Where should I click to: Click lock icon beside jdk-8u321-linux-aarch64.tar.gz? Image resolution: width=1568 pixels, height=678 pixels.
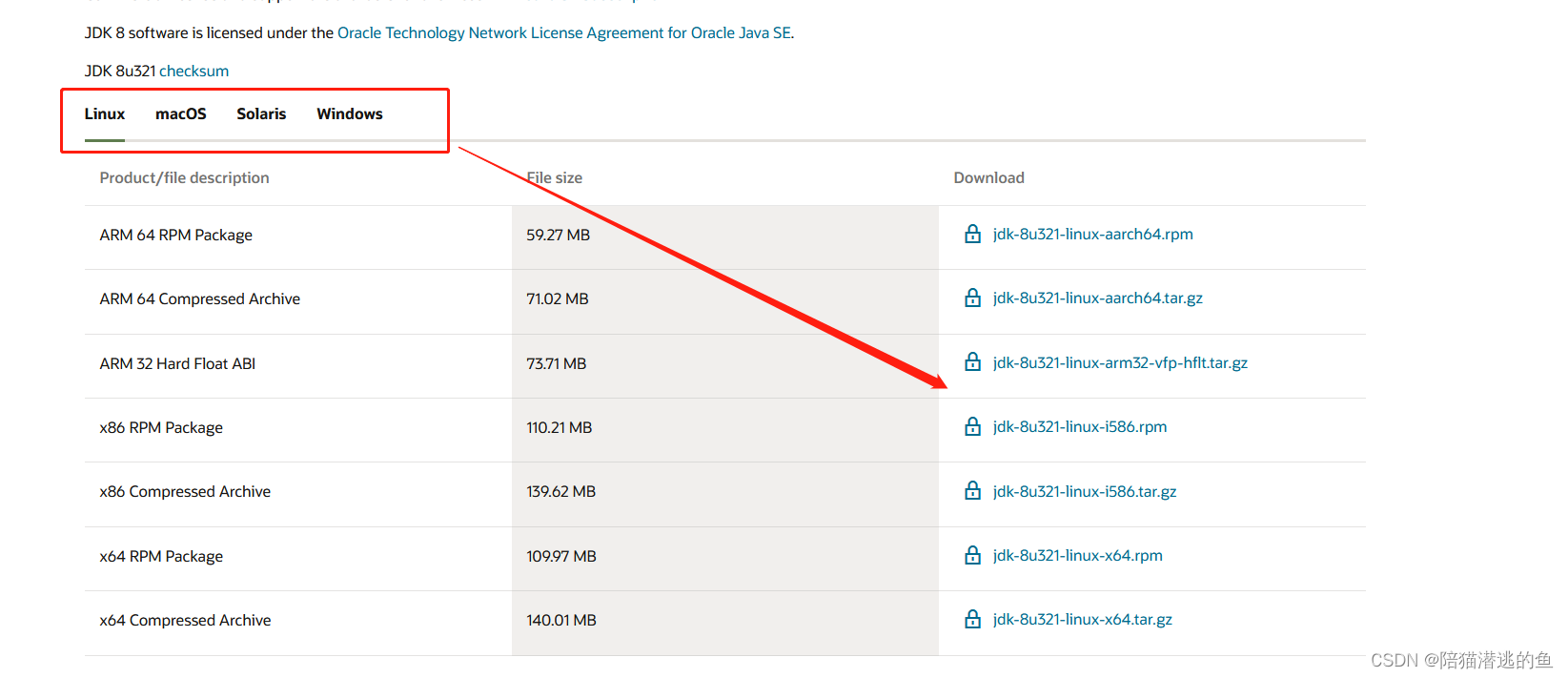coord(972,298)
